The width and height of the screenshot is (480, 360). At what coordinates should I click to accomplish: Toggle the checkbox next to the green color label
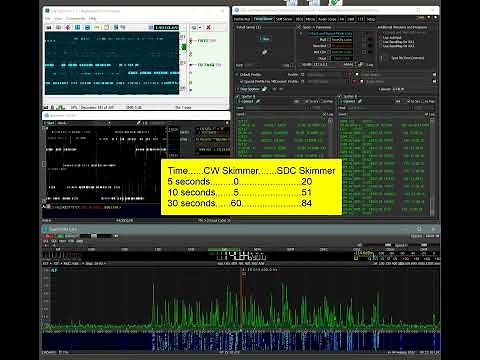click(x=329, y=52)
